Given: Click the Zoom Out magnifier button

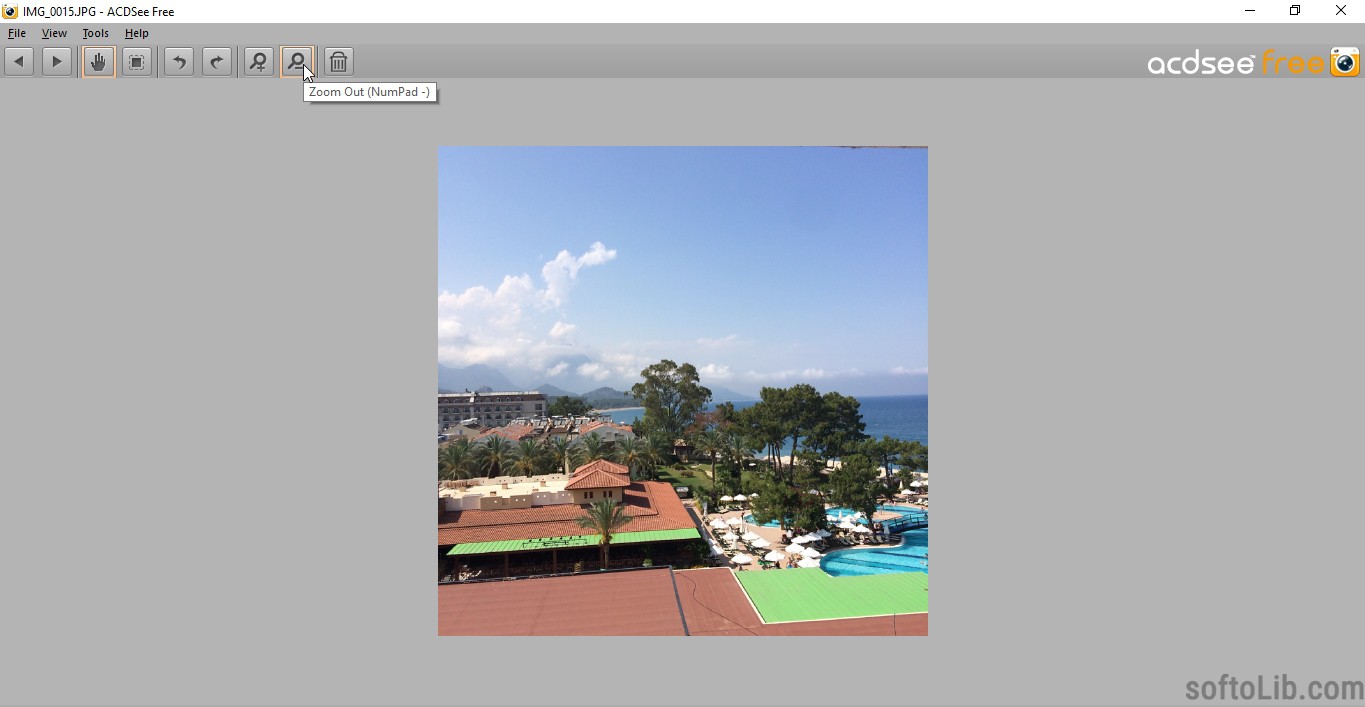Looking at the screenshot, I should (x=297, y=62).
